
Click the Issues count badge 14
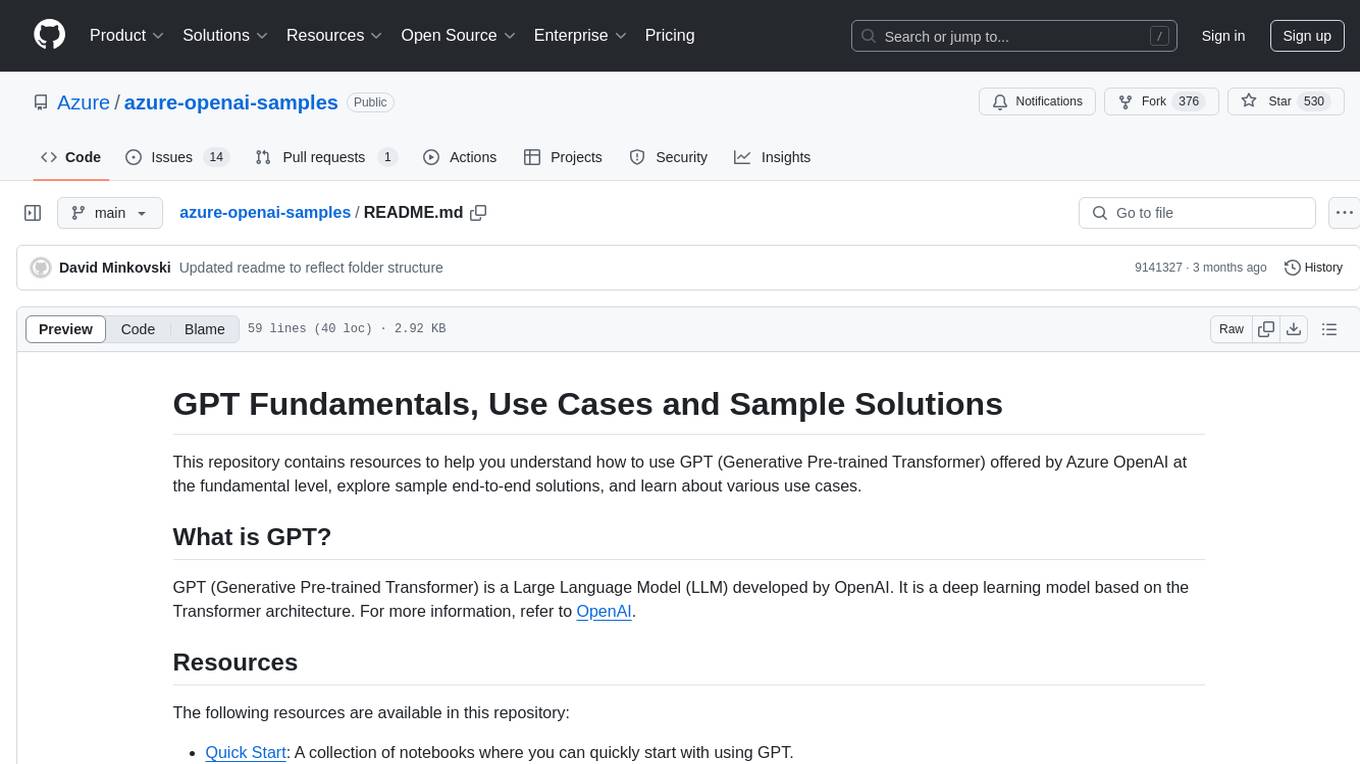tap(216, 157)
